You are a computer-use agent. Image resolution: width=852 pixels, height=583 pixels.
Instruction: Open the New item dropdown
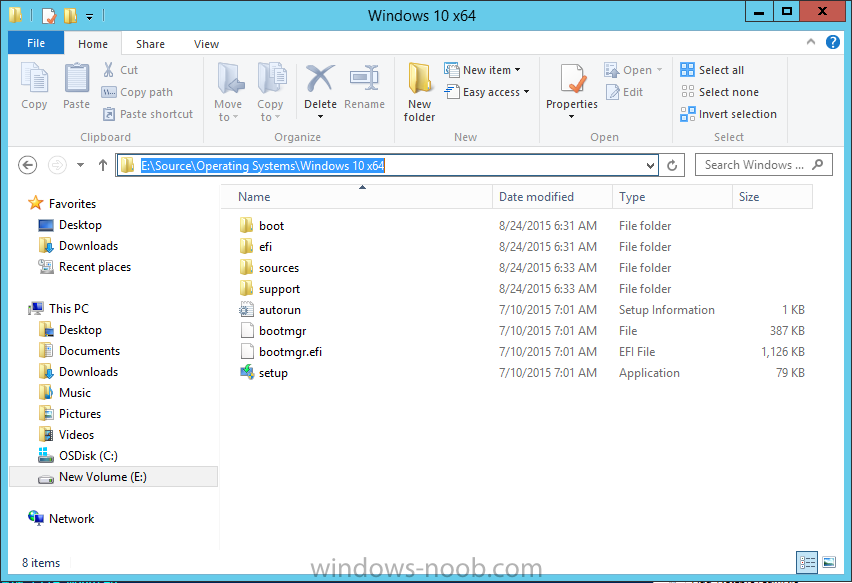pos(483,70)
